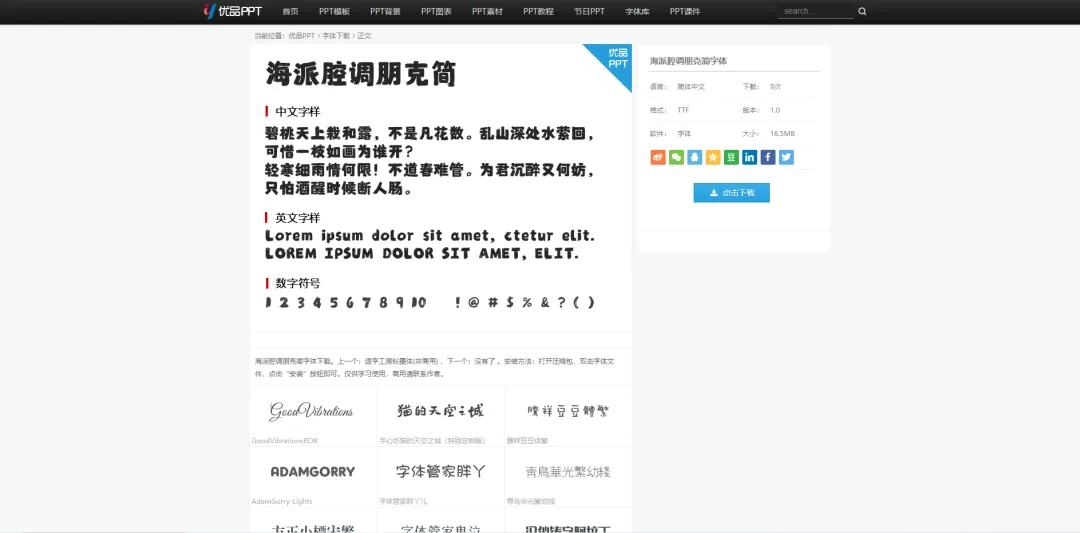Open PPT图表 in the navbar

coord(436,12)
